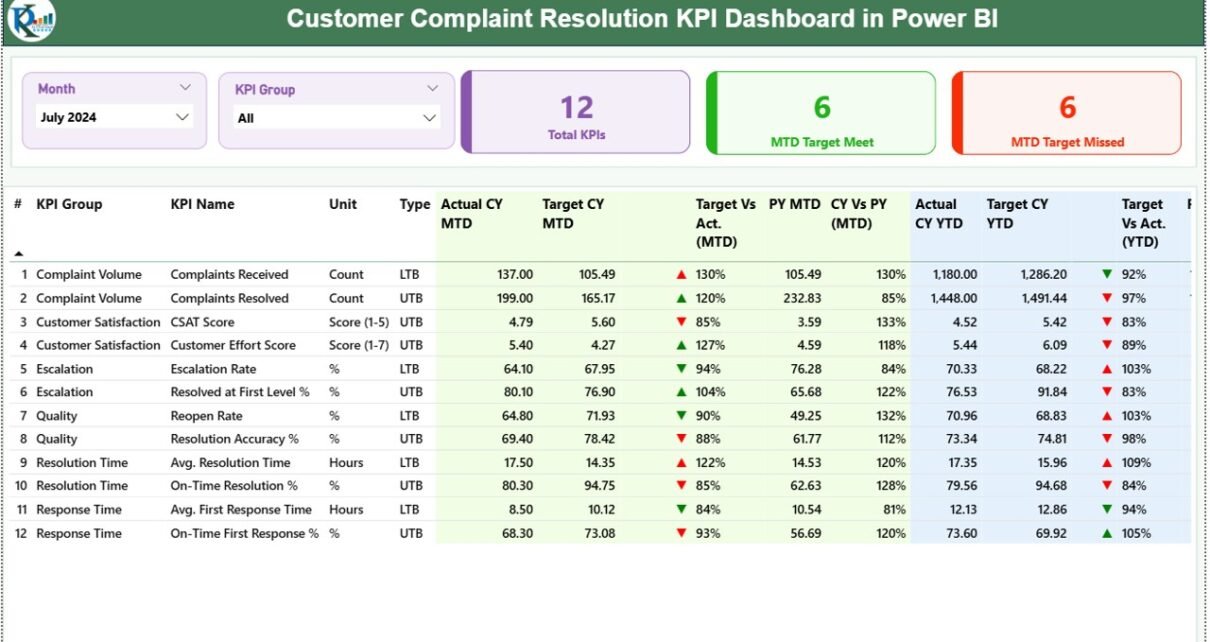Click red up triangle in Complaints Received MTD
This screenshot has height=642, width=1210.
tap(681, 274)
